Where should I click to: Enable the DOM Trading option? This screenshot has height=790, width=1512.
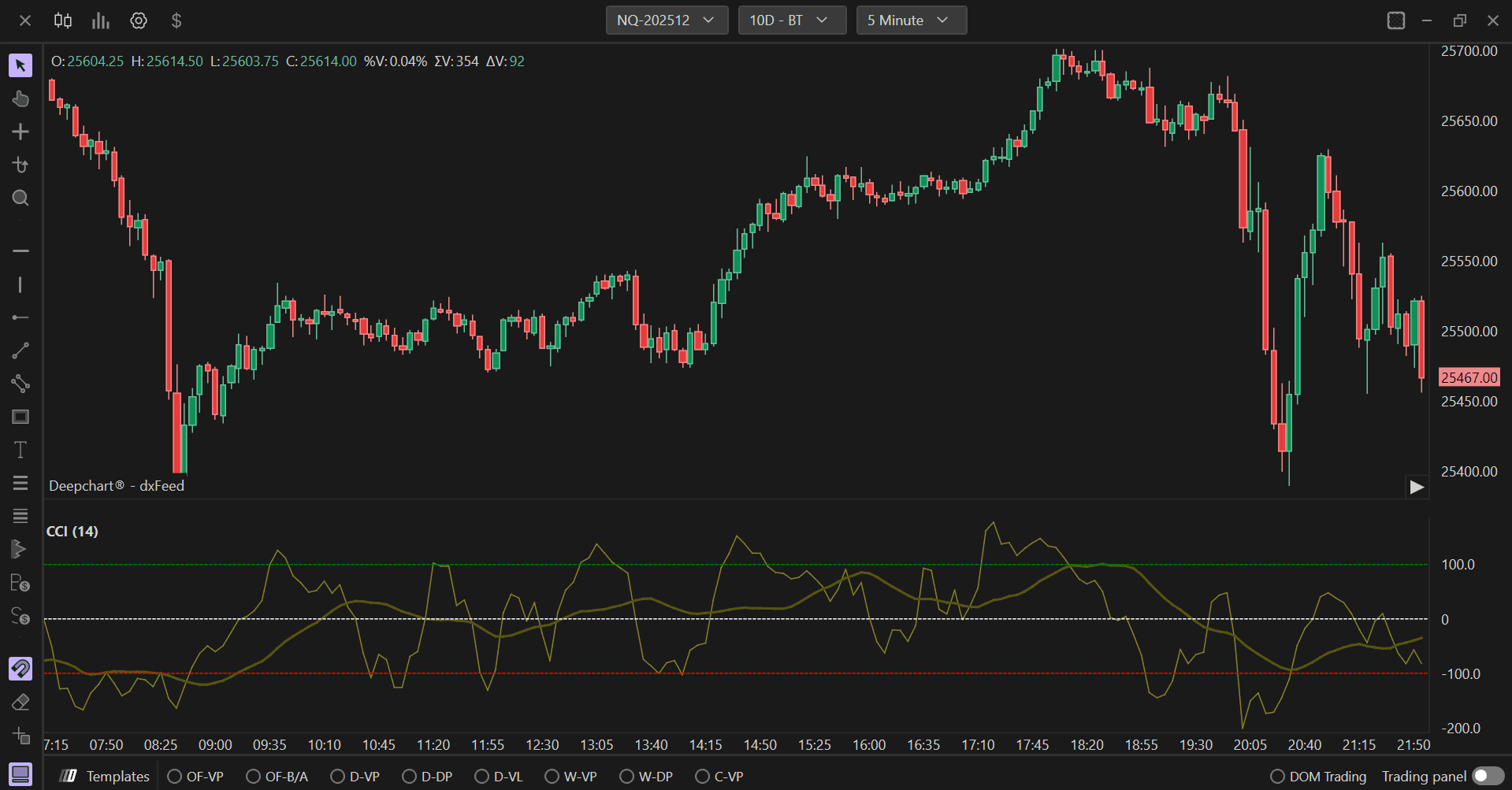[x=1318, y=777]
